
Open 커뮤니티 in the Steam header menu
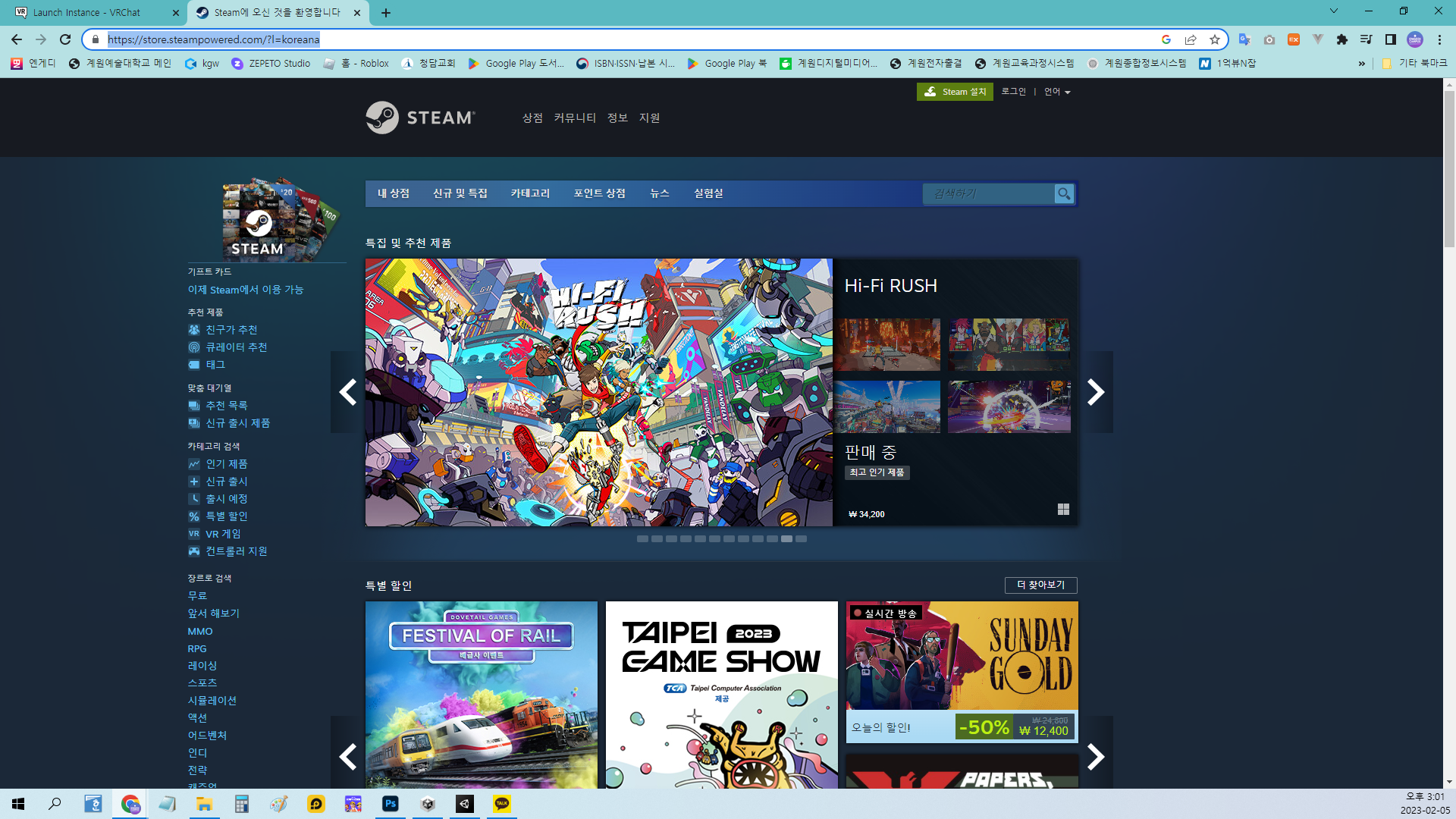pos(574,118)
